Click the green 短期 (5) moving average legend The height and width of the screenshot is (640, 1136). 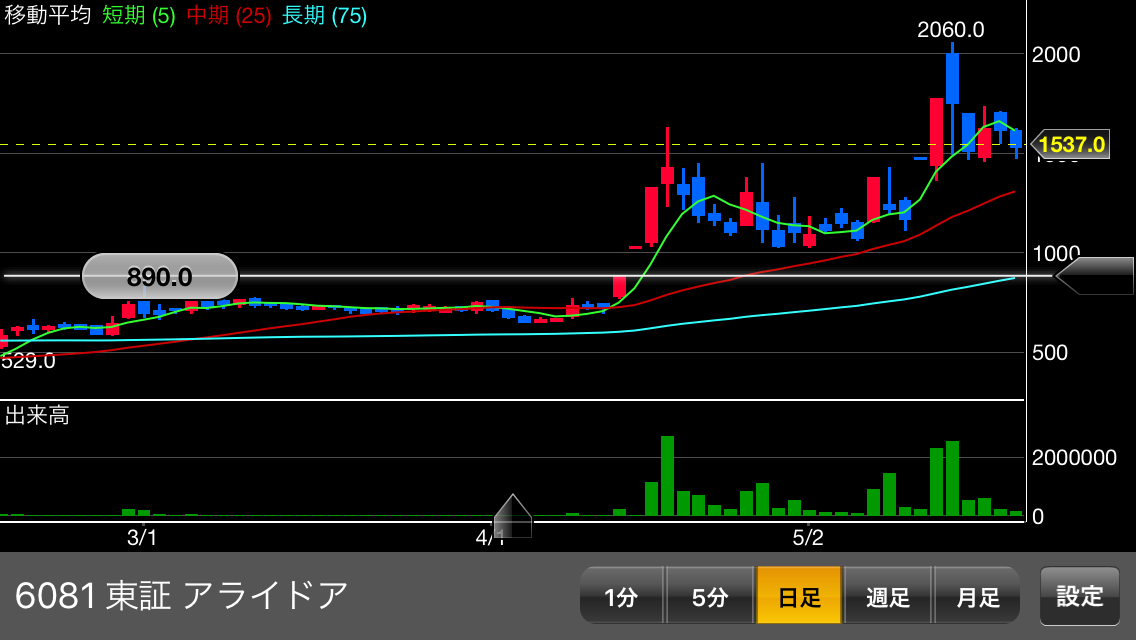tap(139, 16)
